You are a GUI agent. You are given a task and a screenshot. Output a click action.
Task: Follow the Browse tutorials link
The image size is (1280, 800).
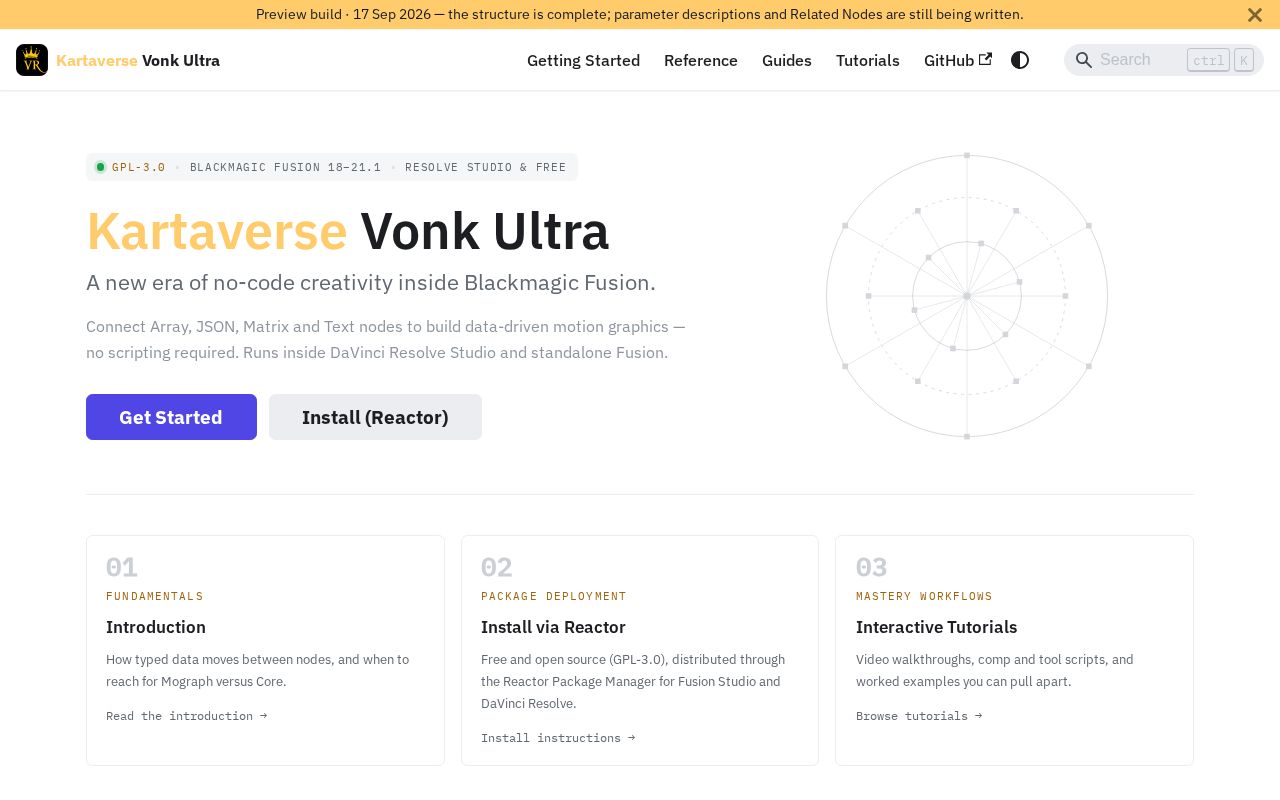point(919,716)
